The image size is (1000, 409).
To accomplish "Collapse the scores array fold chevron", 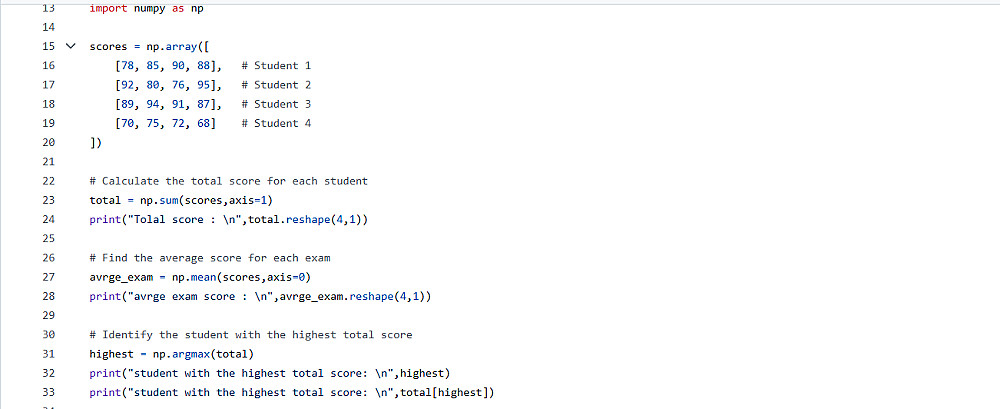I will (71, 47).
